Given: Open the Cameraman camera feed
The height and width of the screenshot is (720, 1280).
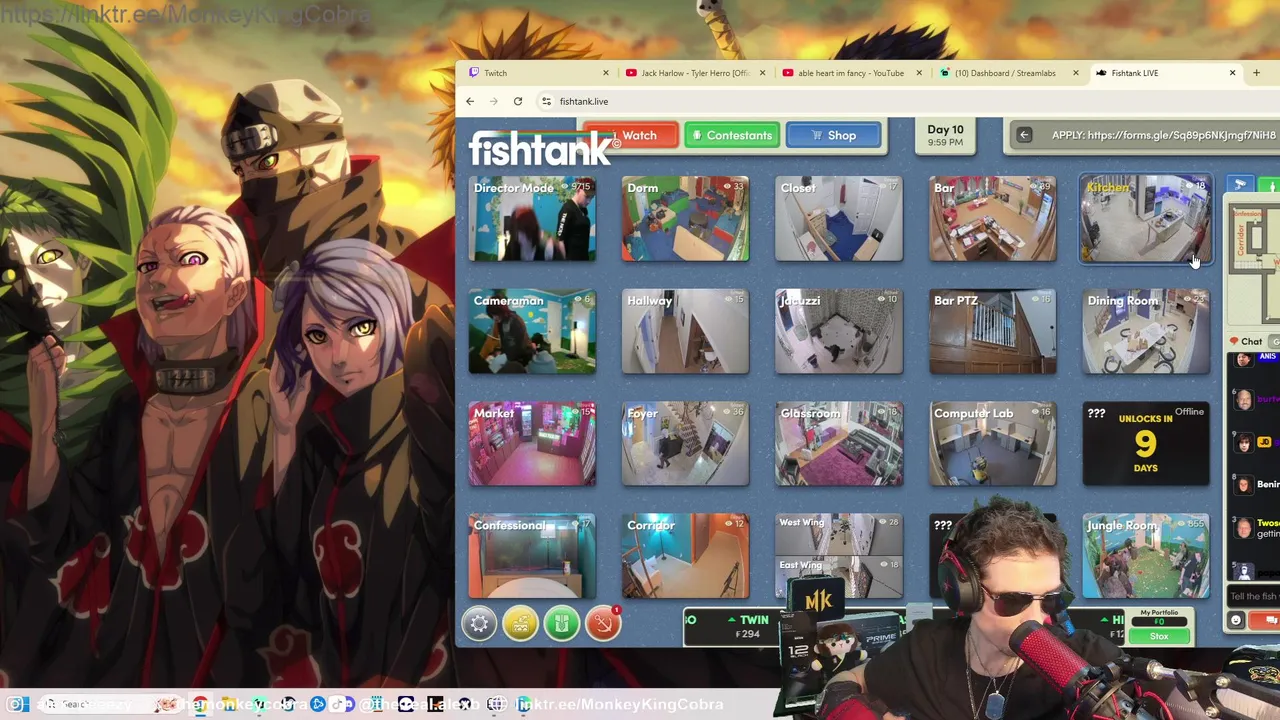Looking at the screenshot, I should click(x=532, y=332).
